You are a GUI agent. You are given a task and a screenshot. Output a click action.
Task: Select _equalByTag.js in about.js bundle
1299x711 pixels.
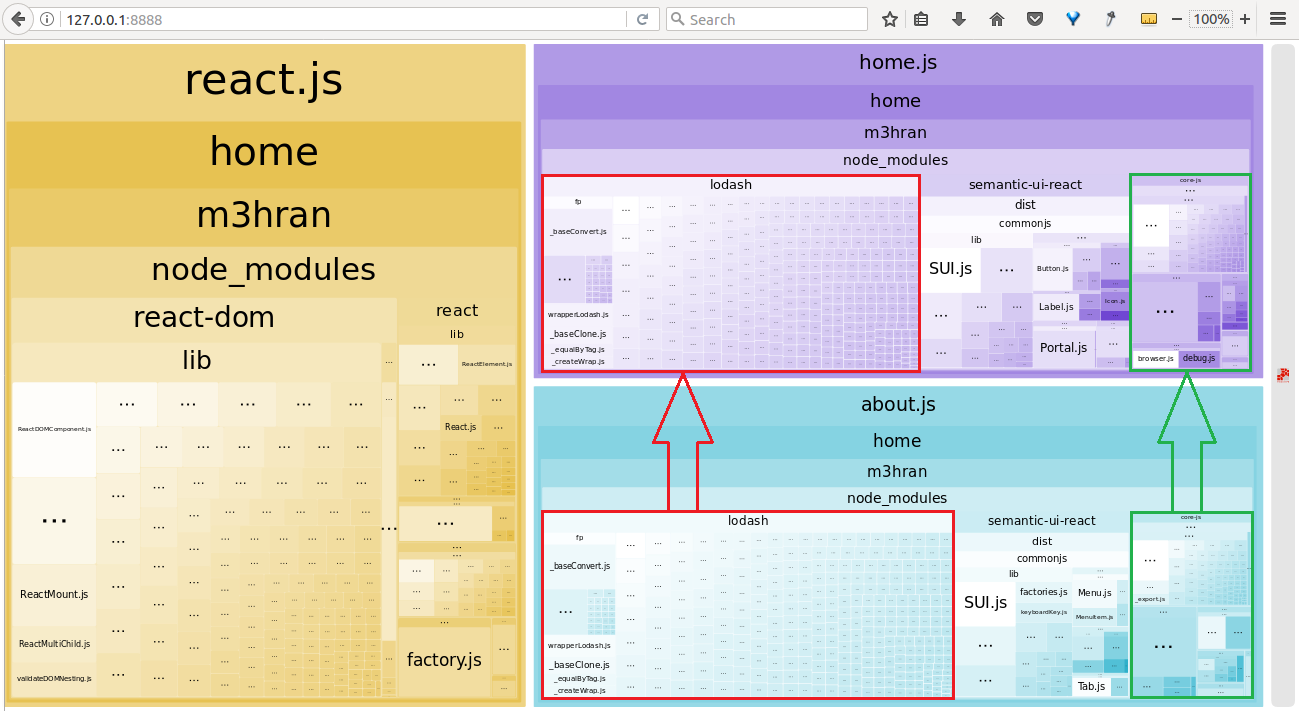click(579, 679)
